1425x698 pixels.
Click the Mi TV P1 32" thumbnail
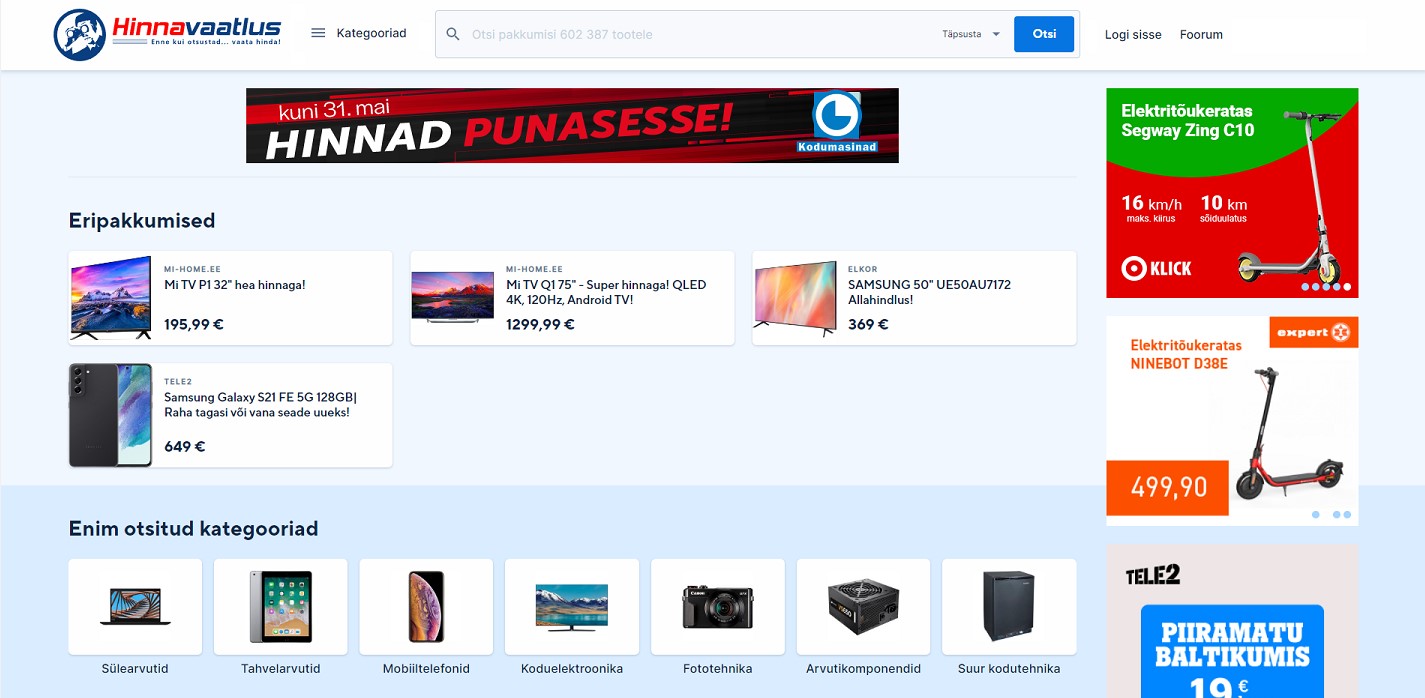[x=111, y=298]
